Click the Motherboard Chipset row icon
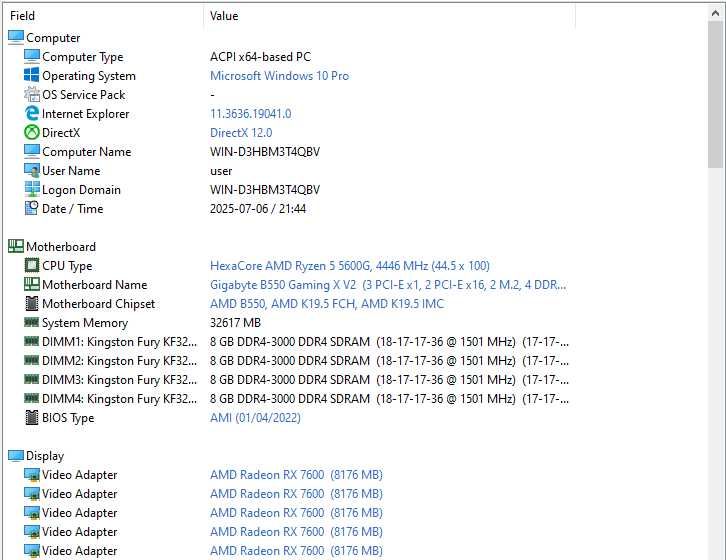Screen dimensions: 726x560 click(31, 303)
